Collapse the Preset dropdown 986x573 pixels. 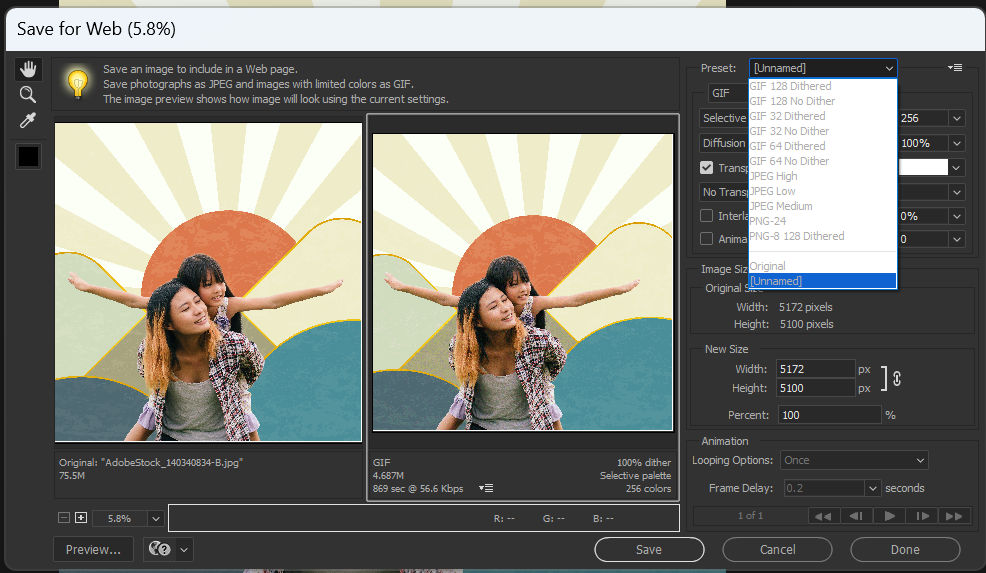click(889, 68)
